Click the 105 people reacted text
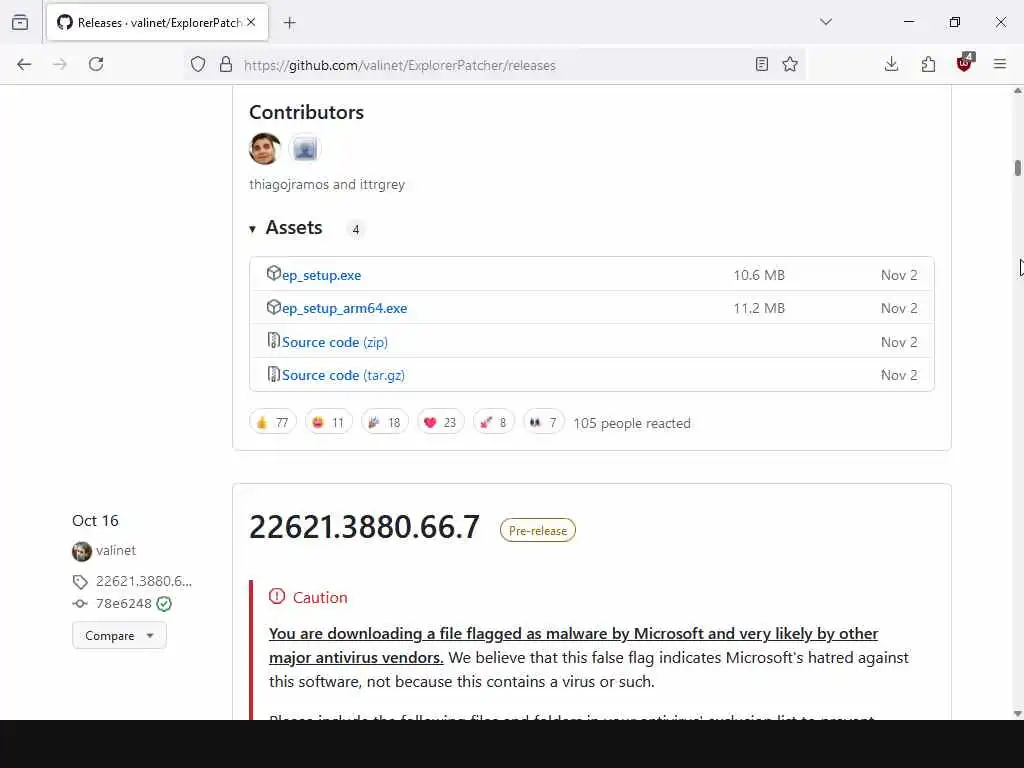 pyautogui.click(x=632, y=423)
